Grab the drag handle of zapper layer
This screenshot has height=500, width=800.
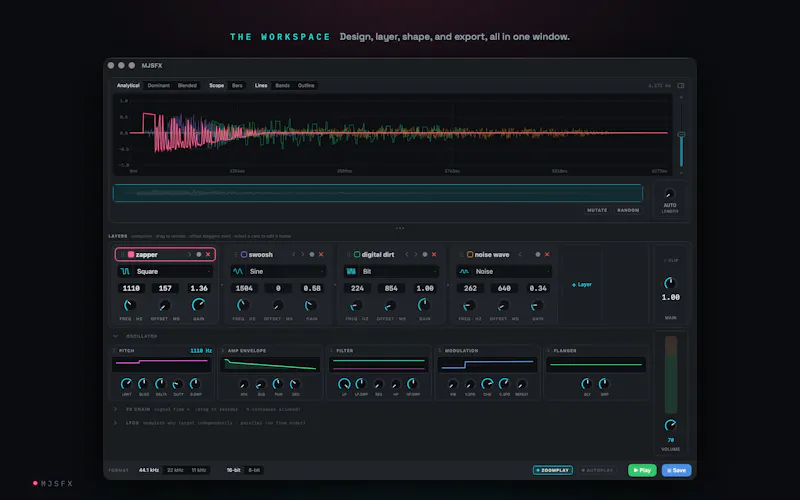123,255
